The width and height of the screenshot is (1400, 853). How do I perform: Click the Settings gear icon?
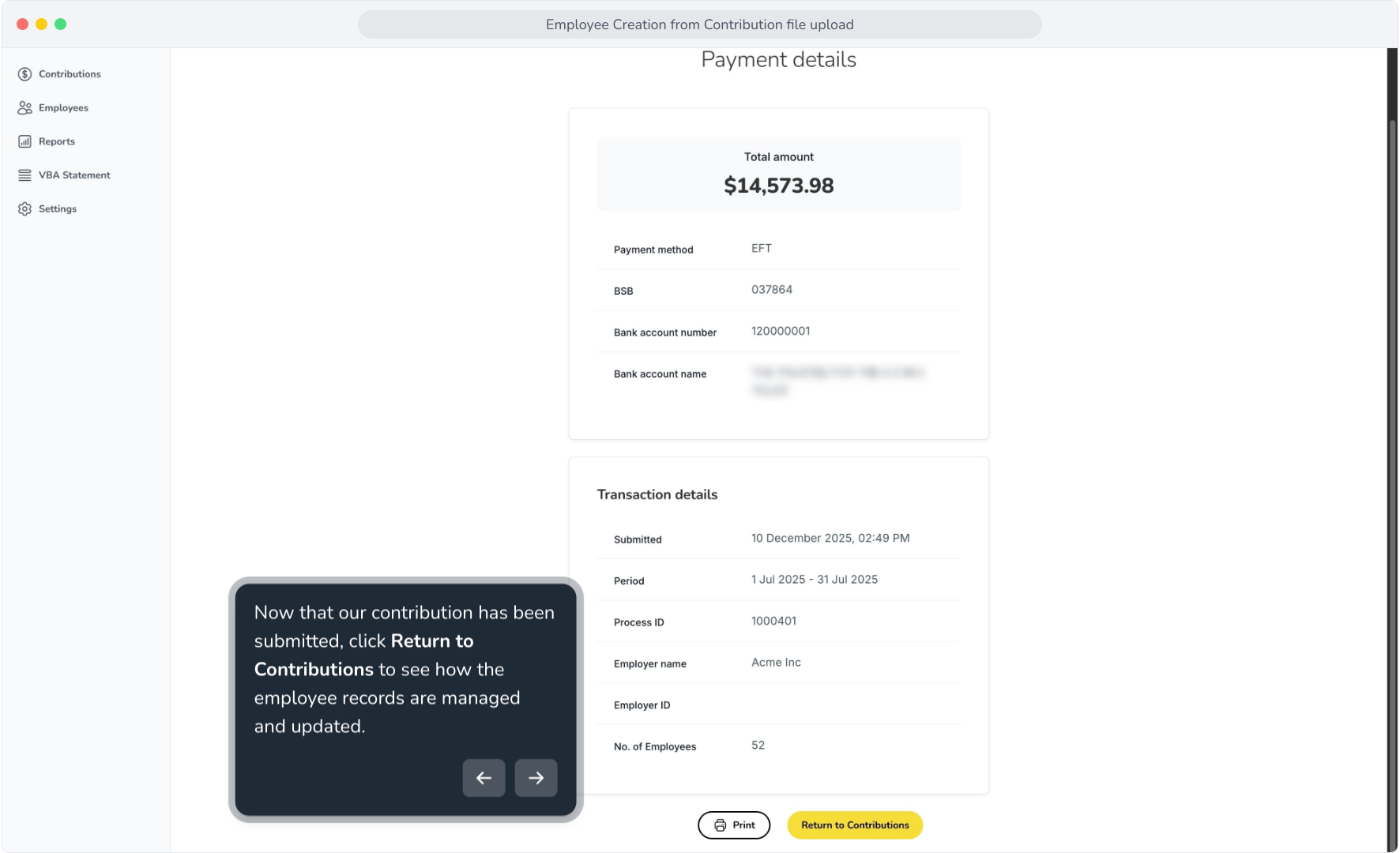tap(24, 209)
